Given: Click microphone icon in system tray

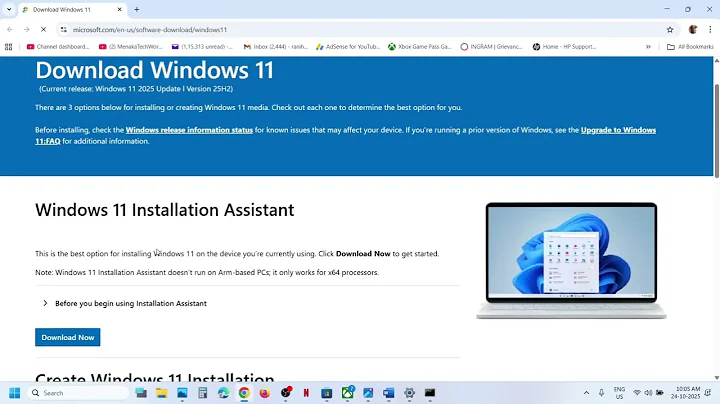Looking at the screenshot, I should [x=601, y=393].
